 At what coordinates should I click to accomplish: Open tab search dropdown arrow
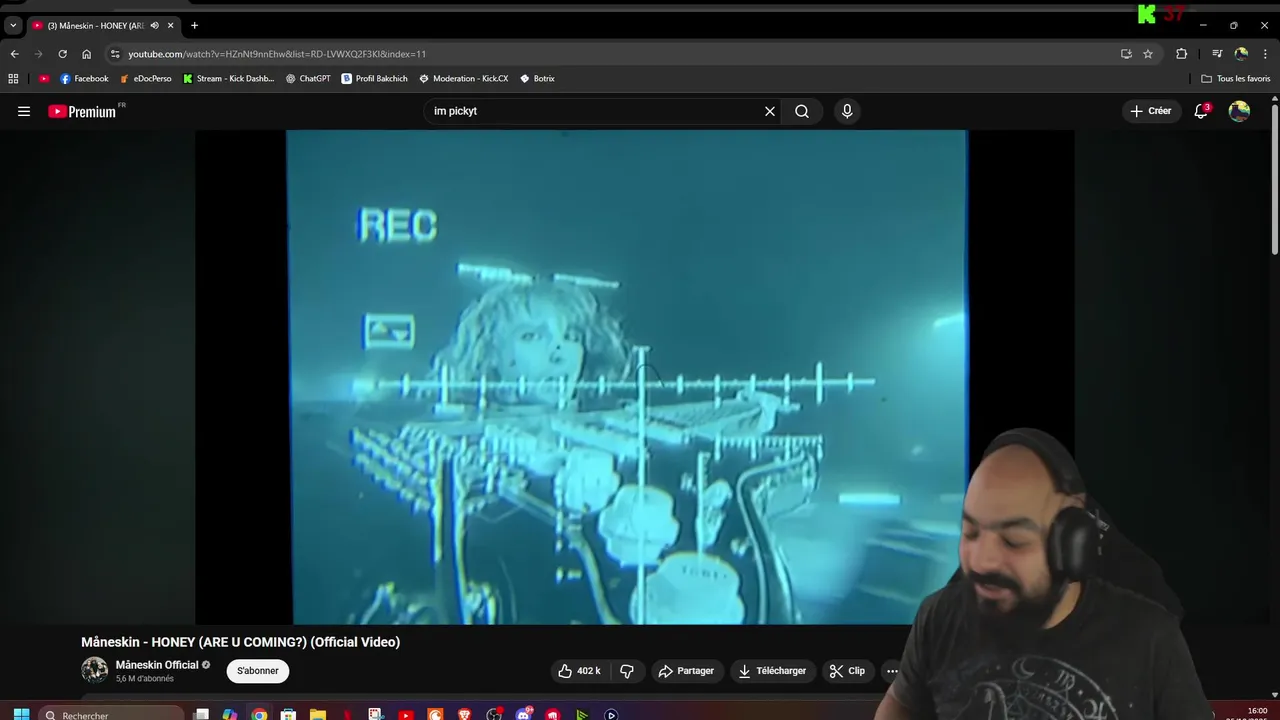13,25
